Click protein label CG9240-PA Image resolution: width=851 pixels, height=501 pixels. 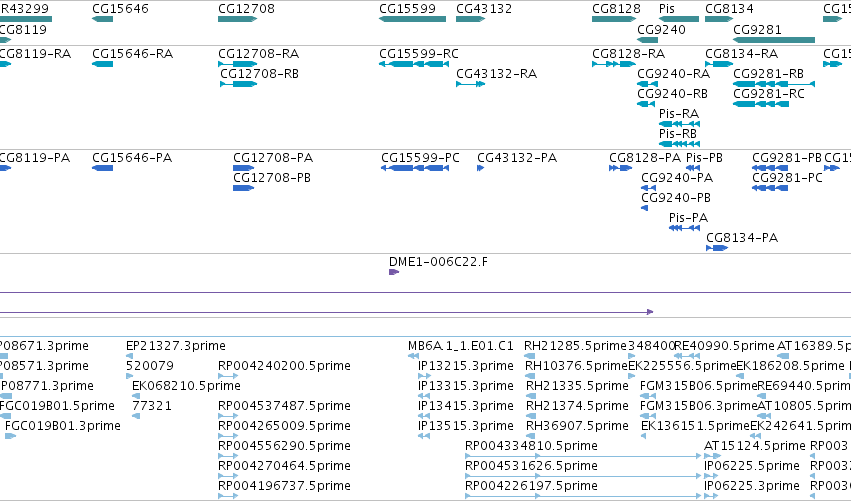click(x=677, y=177)
